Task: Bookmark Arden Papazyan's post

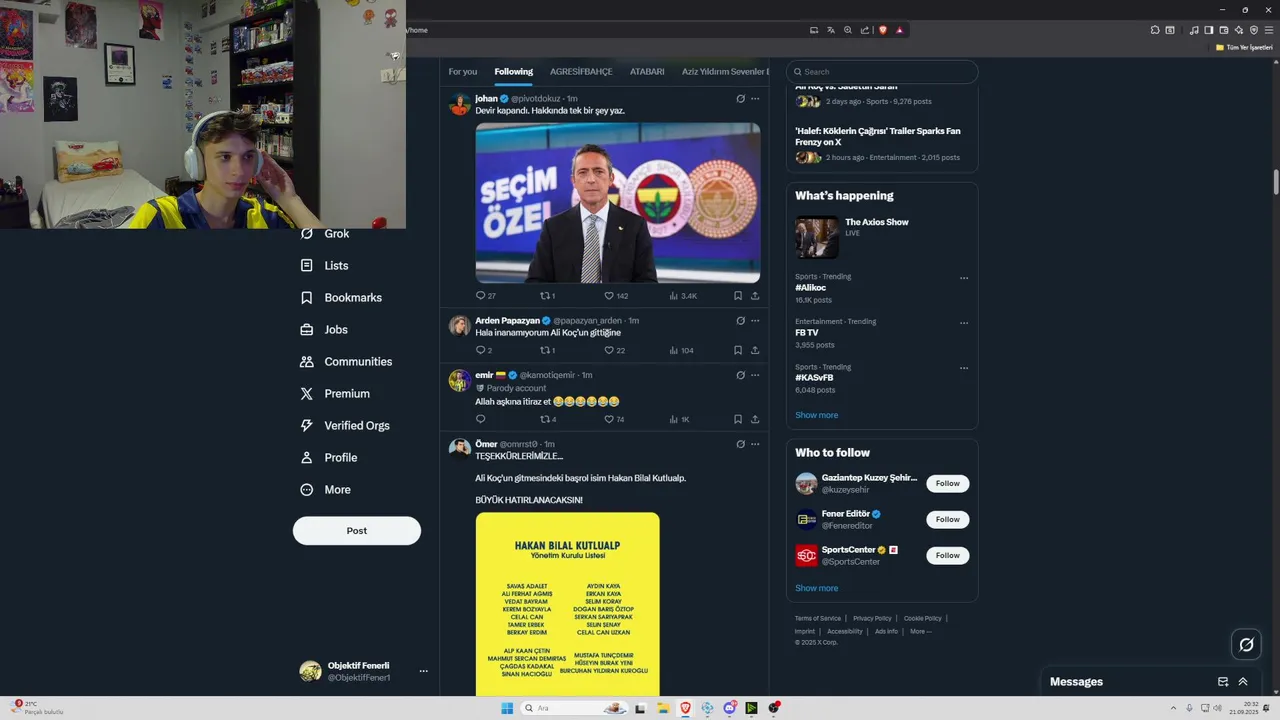Action: (x=738, y=350)
